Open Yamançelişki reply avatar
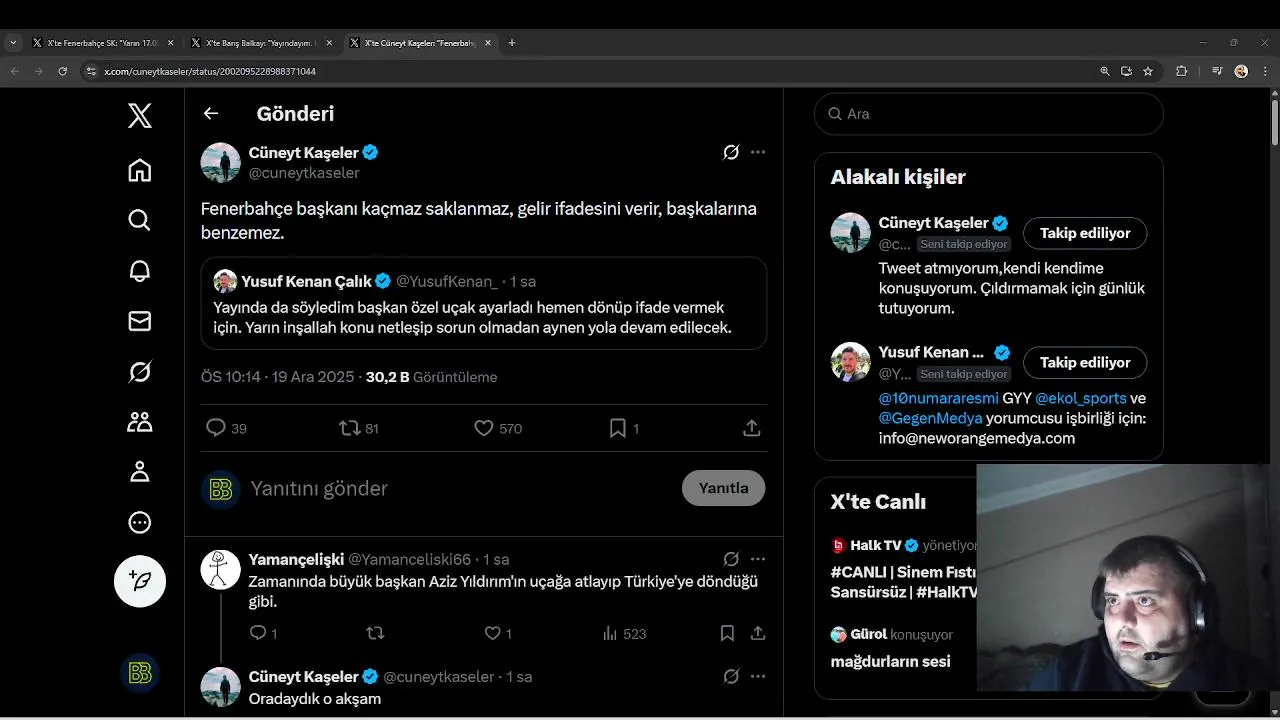The width and height of the screenshot is (1280, 720). tap(221, 569)
